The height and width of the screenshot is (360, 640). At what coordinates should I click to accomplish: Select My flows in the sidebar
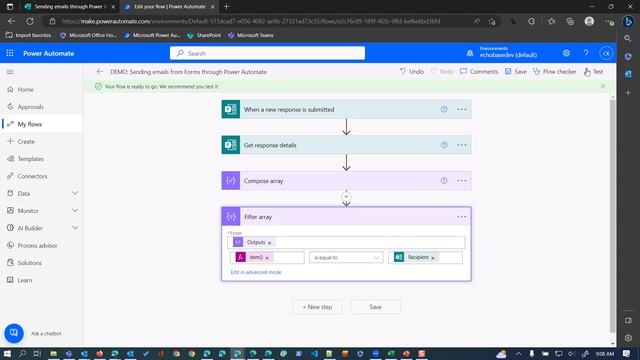(x=29, y=124)
